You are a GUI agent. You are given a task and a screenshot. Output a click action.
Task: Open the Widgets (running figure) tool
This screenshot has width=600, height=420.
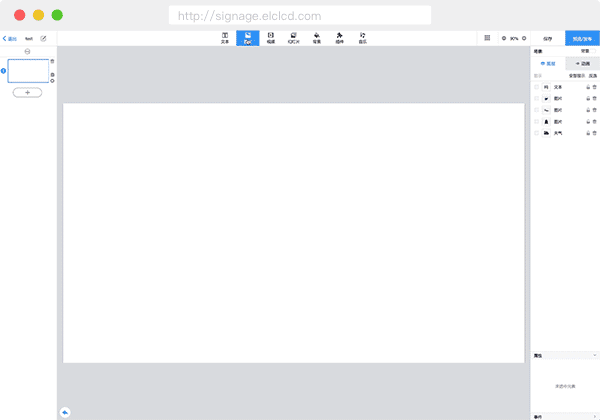point(339,38)
